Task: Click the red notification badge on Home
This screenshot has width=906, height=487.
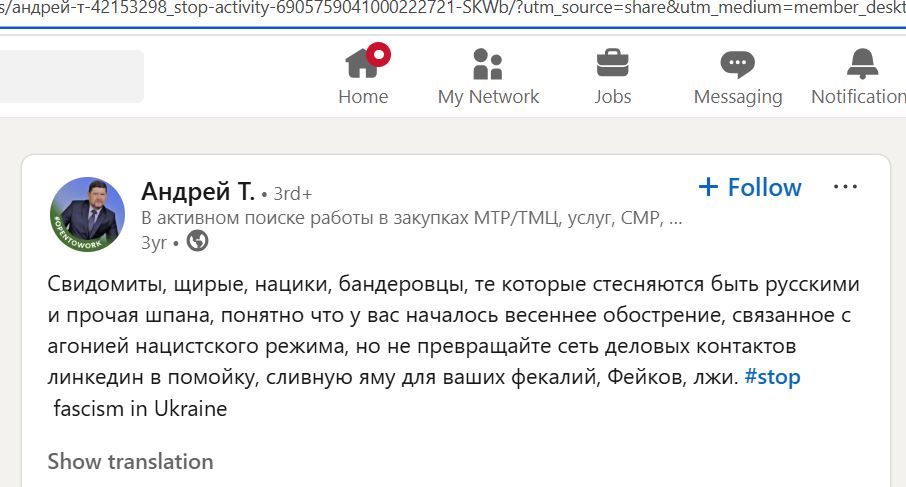Action: (379, 55)
